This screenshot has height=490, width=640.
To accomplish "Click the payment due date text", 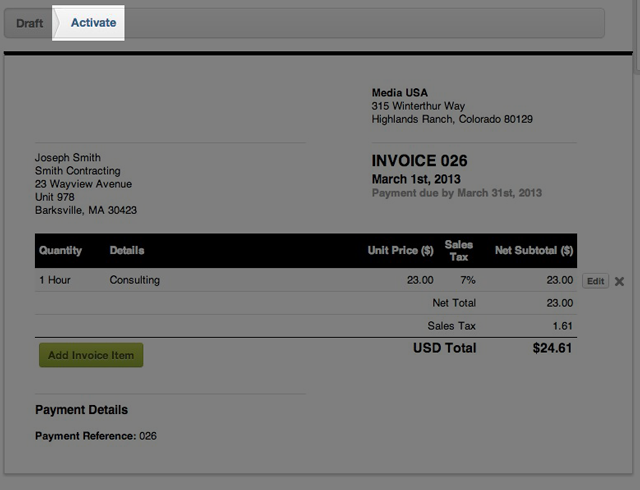I will [457, 192].
